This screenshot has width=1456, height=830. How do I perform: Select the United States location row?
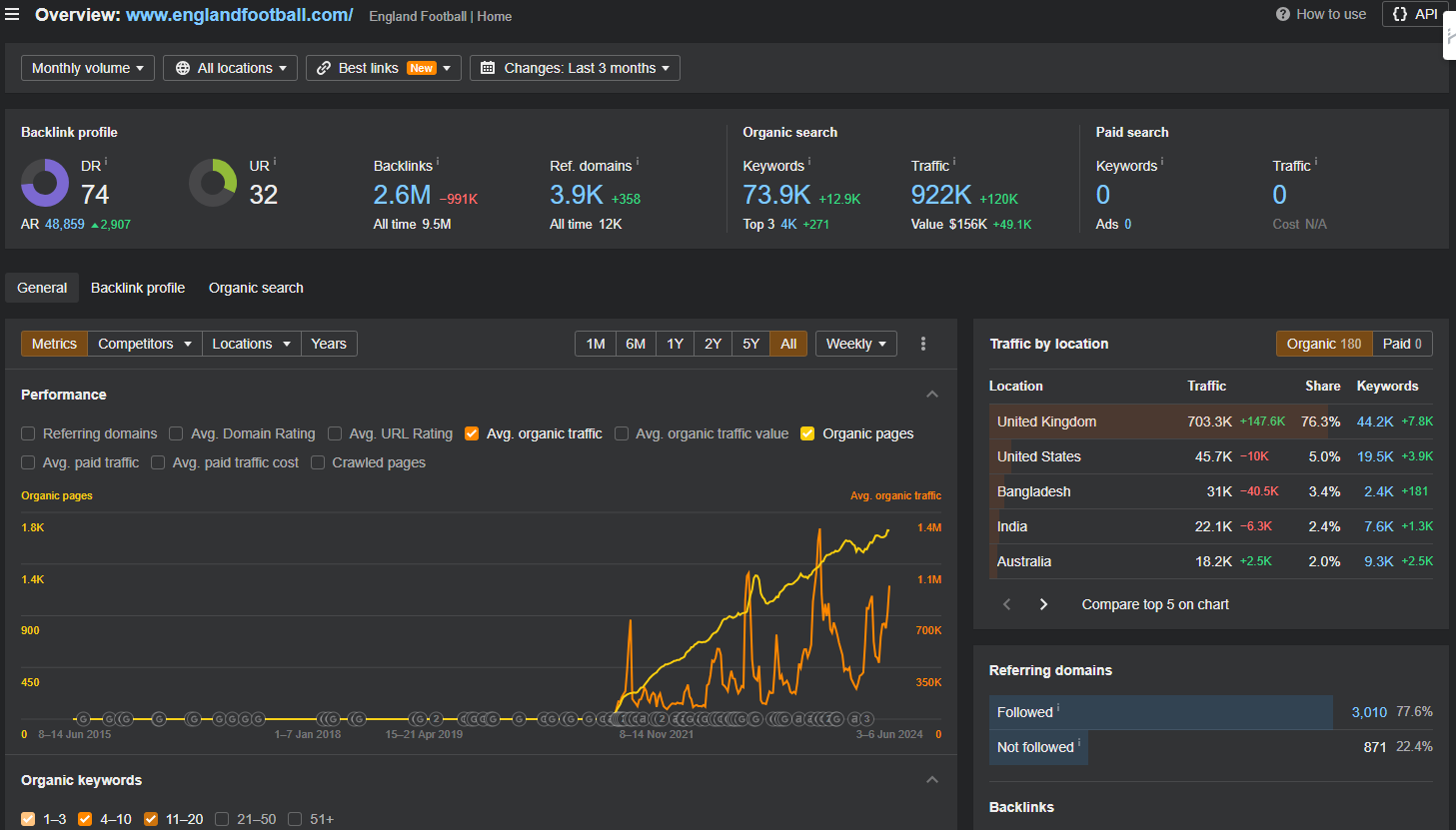tap(1211, 456)
